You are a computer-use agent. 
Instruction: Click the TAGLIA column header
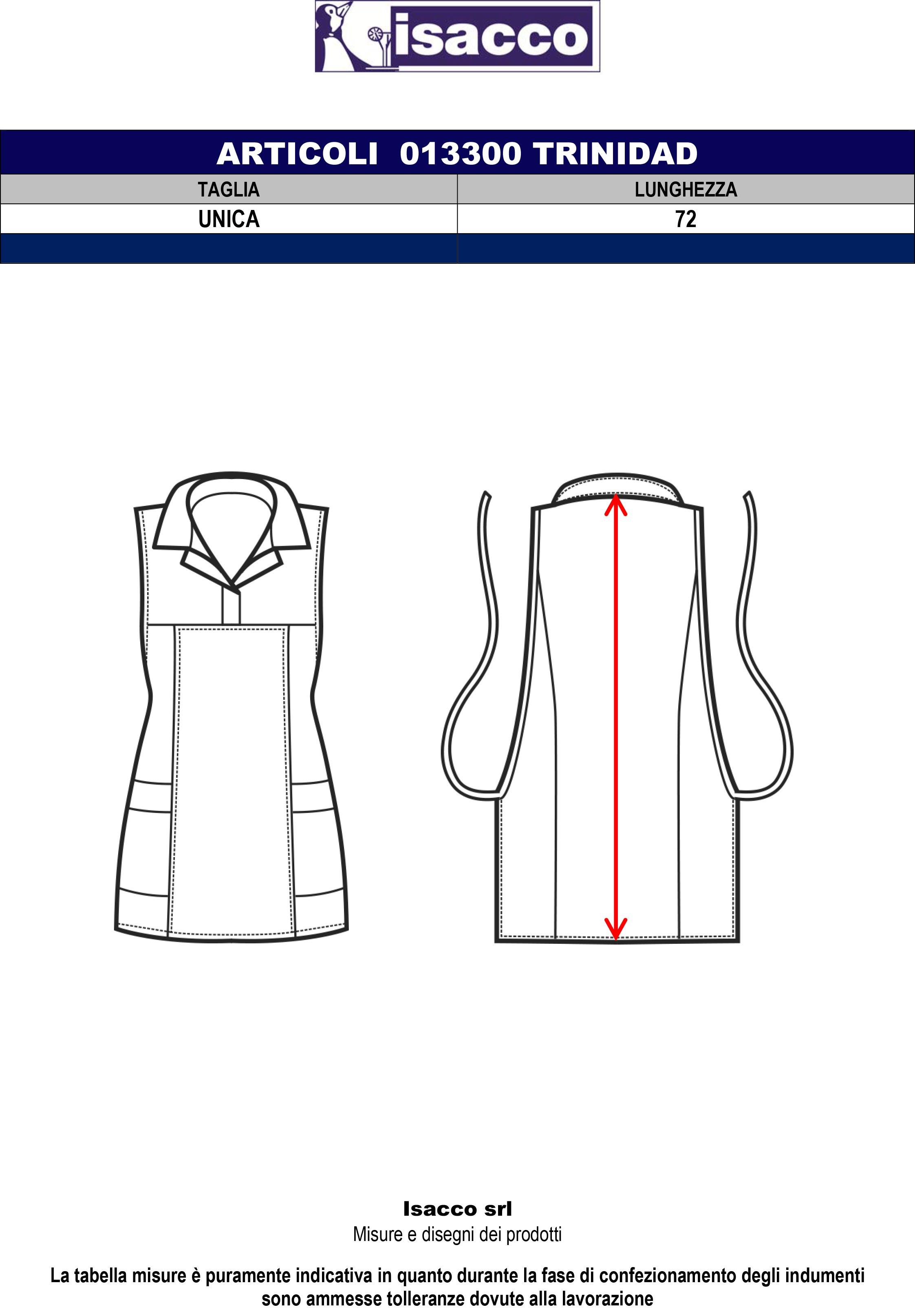229,190
